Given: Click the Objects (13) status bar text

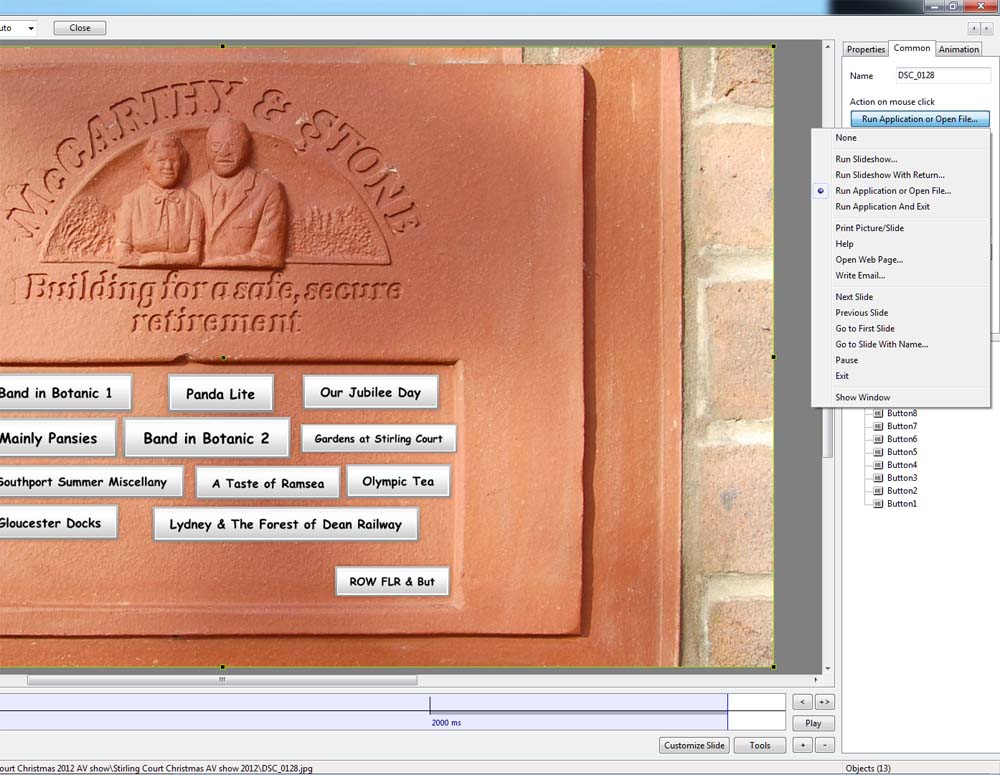Looking at the screenshot, I should pyautogui.click(x=867, y=768).
